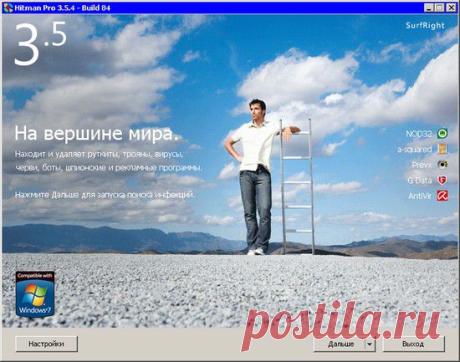Image resolution: width=460 pixels, height=362 pixels.
Task: Click the Prevx label text
Action: 422,165
